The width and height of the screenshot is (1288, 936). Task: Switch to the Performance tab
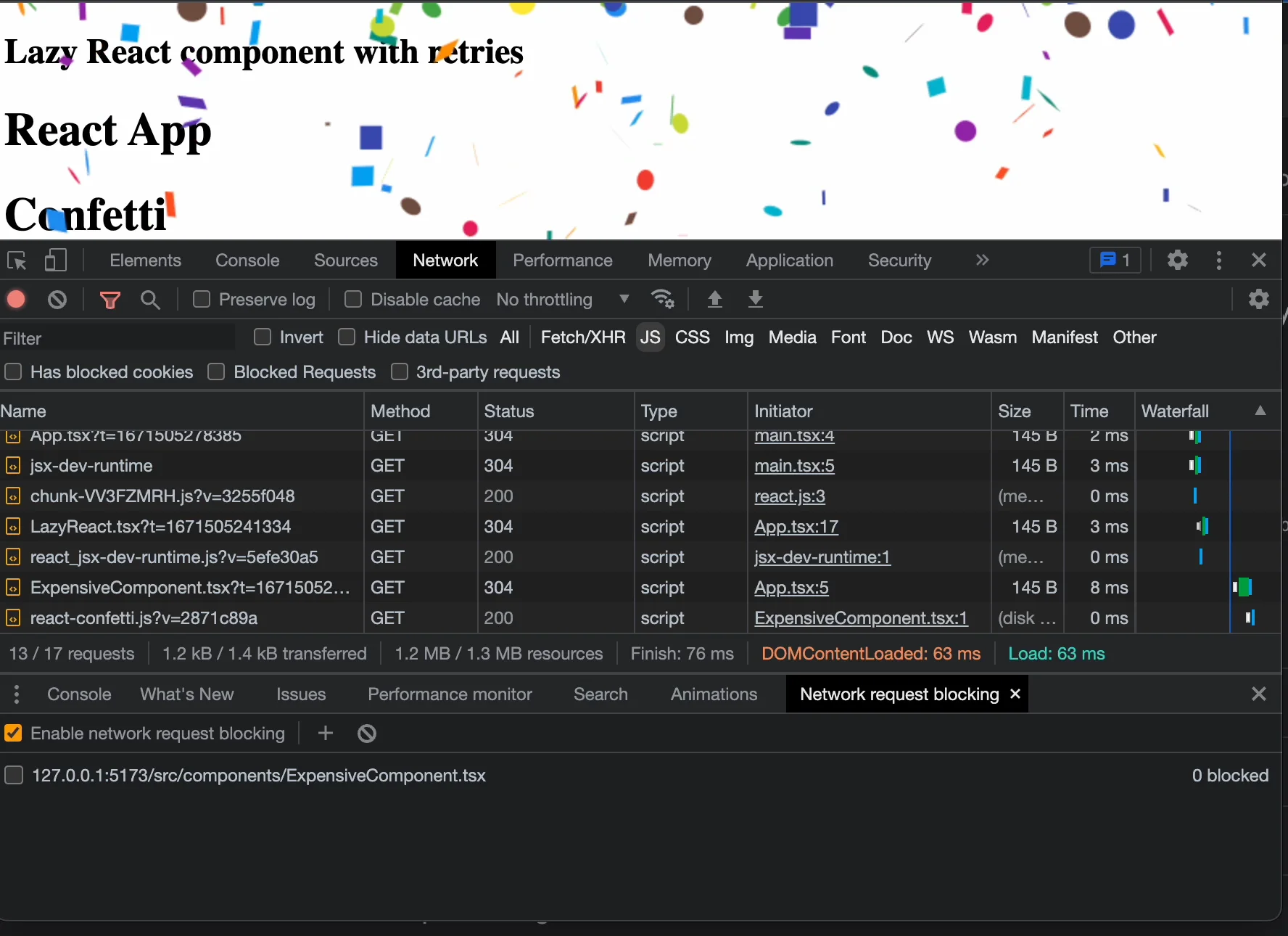coord(562,260)
